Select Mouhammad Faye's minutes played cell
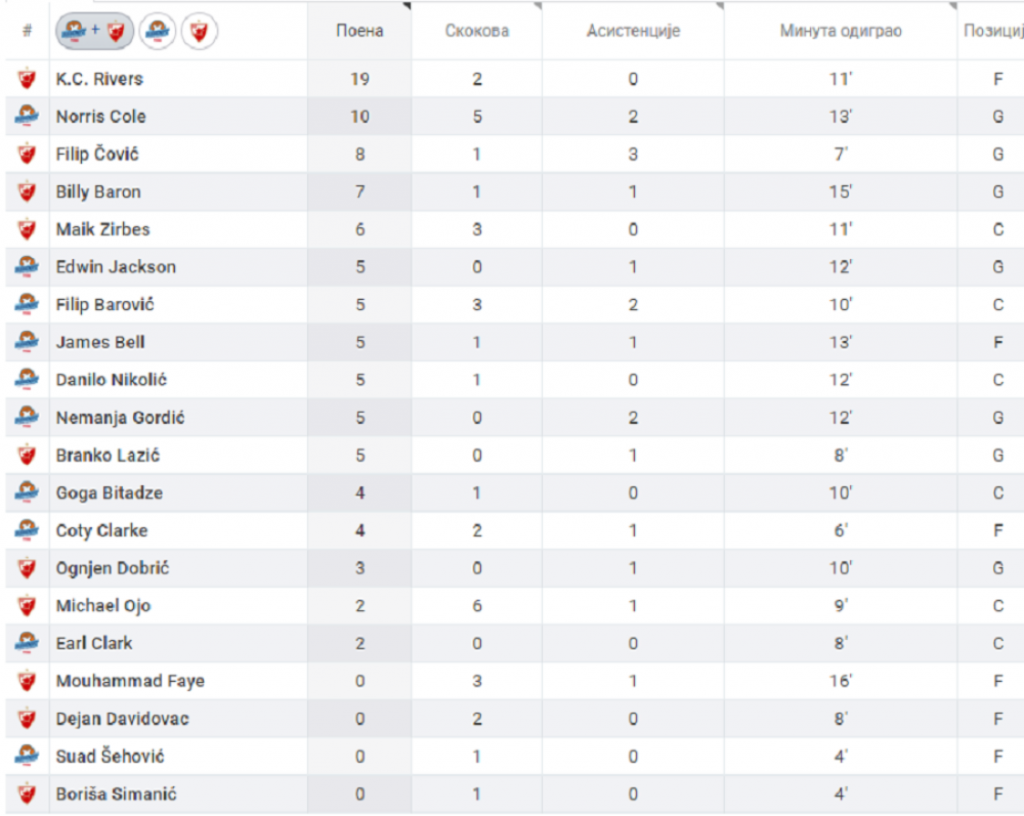The height and width of the screenshot is (816, 1024). 840,681
